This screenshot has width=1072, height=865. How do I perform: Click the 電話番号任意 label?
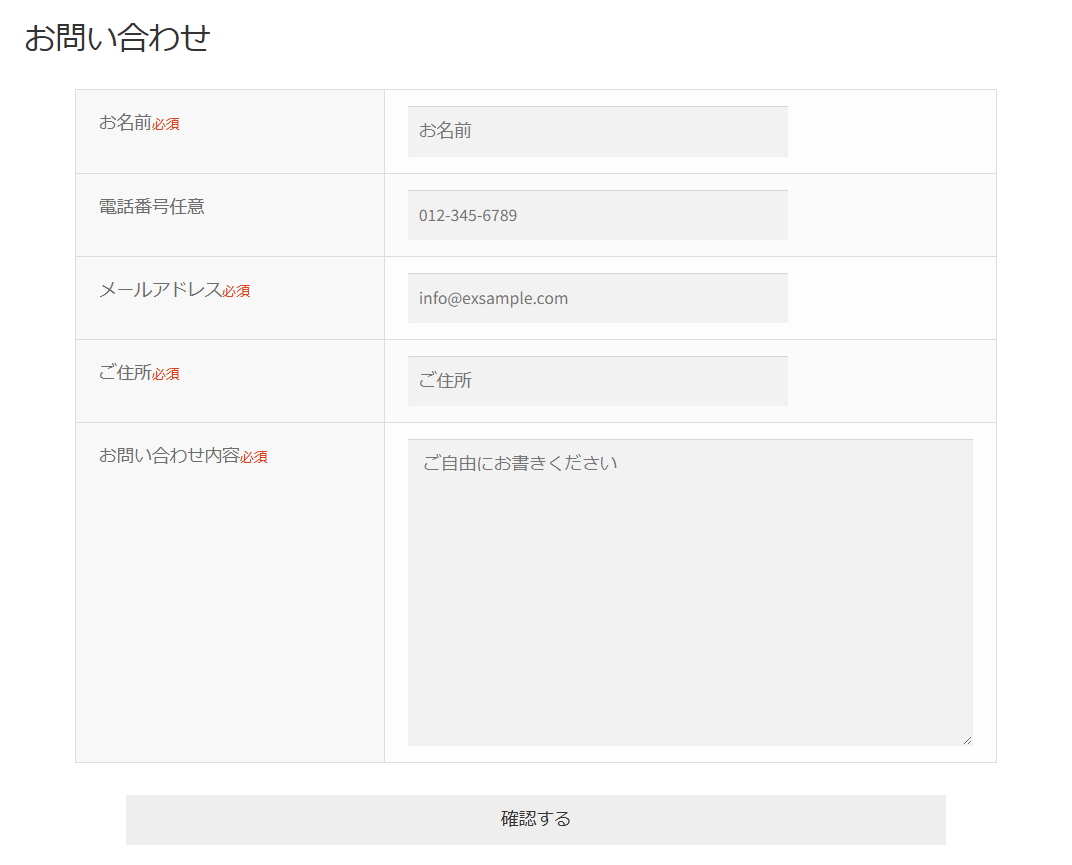(x=152, y=207)
